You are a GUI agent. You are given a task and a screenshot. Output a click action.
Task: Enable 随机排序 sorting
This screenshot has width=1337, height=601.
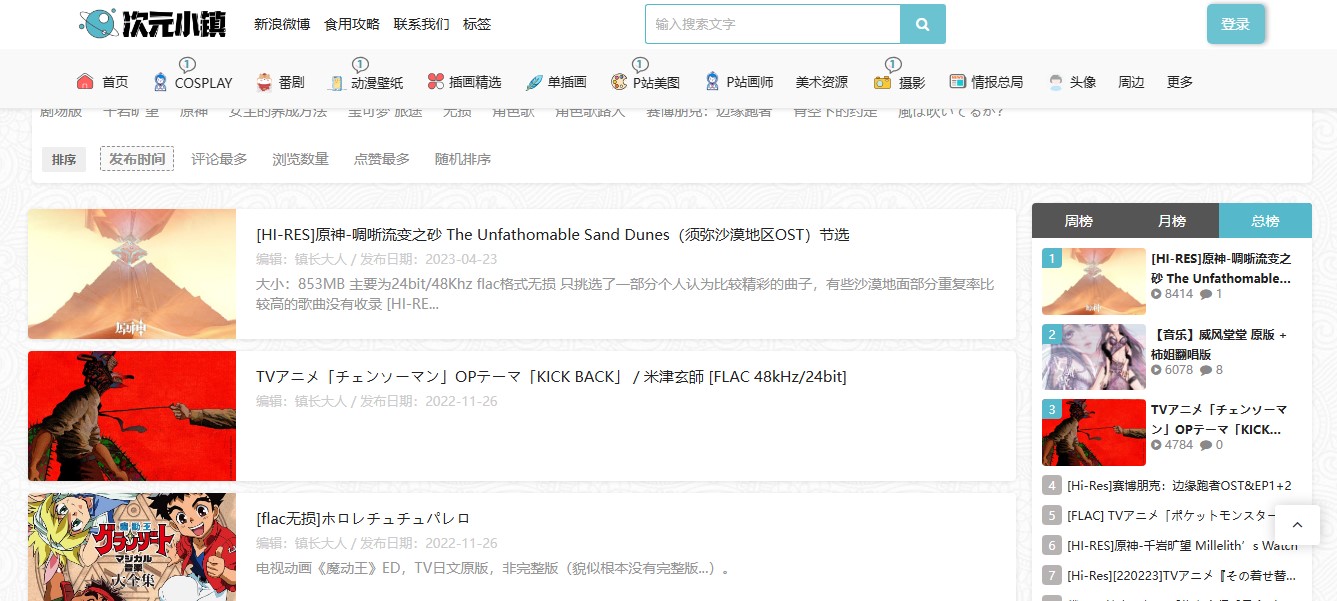462,158
